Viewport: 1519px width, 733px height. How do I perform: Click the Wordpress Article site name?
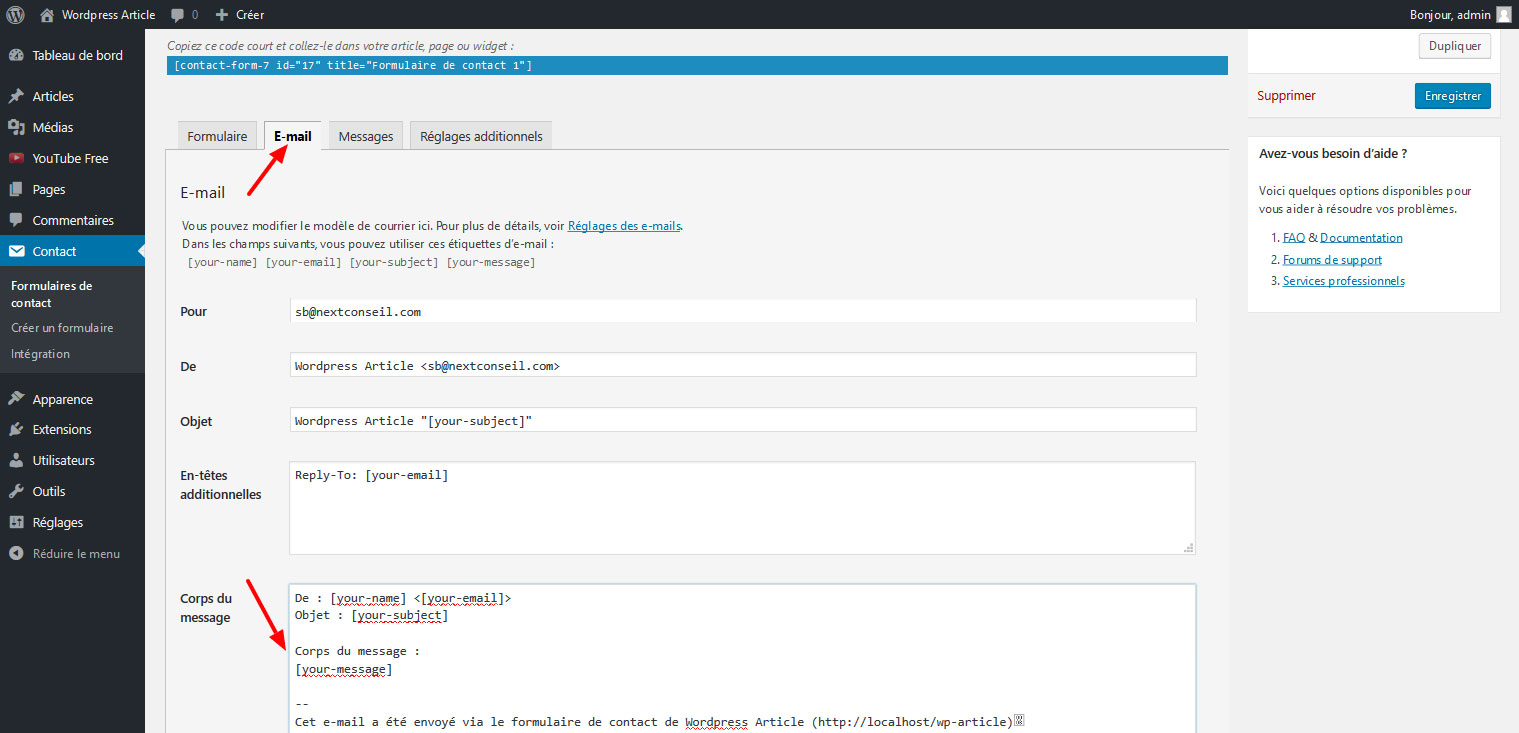[108, 15]
